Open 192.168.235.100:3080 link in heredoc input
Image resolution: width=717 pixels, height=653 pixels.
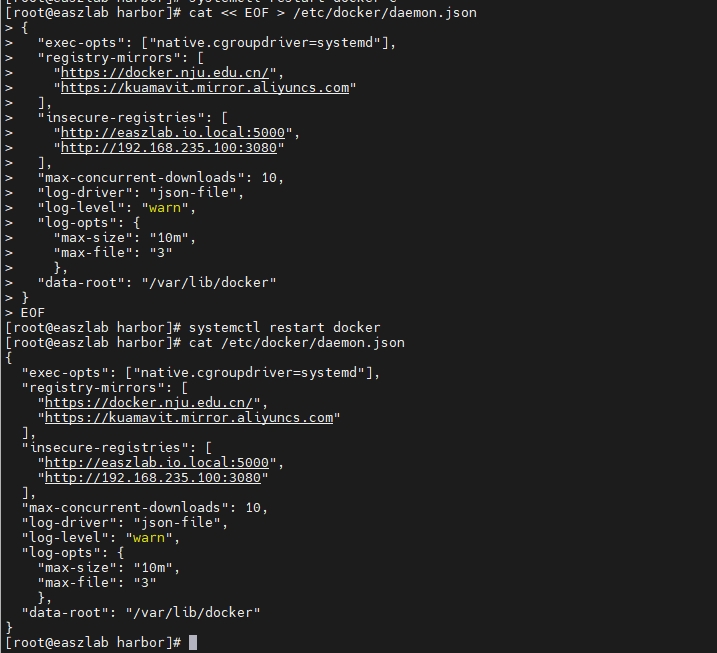(x=172, y=148)
